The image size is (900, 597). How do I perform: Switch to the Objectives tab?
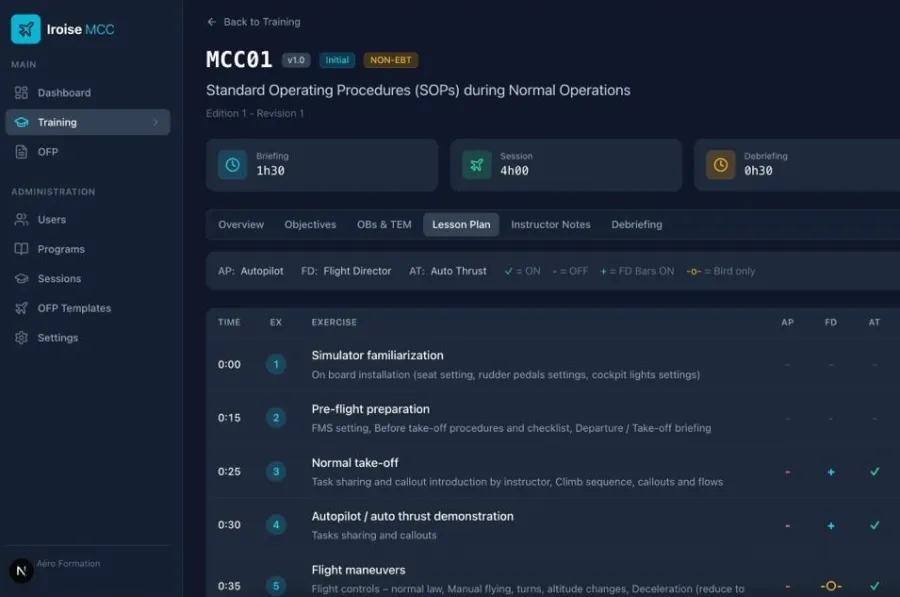[310, 224]
